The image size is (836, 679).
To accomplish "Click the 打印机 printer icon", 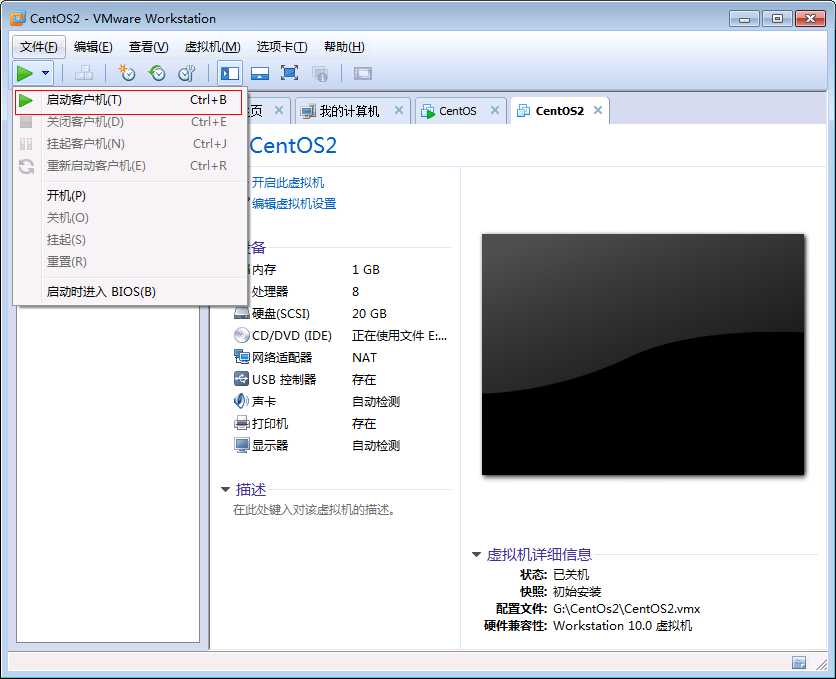I will click(x=242, y=424).
